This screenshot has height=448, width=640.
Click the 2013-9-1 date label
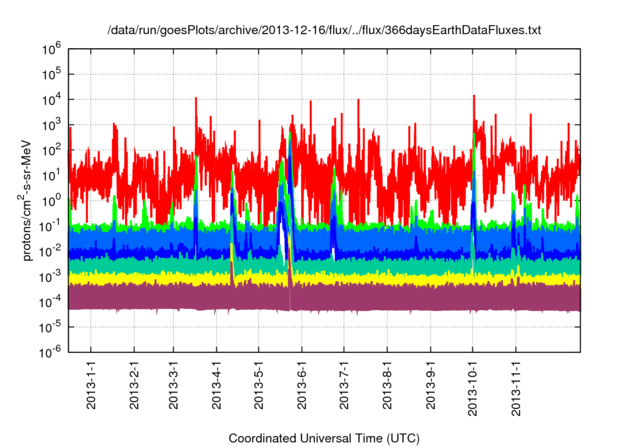click(430, 385)
